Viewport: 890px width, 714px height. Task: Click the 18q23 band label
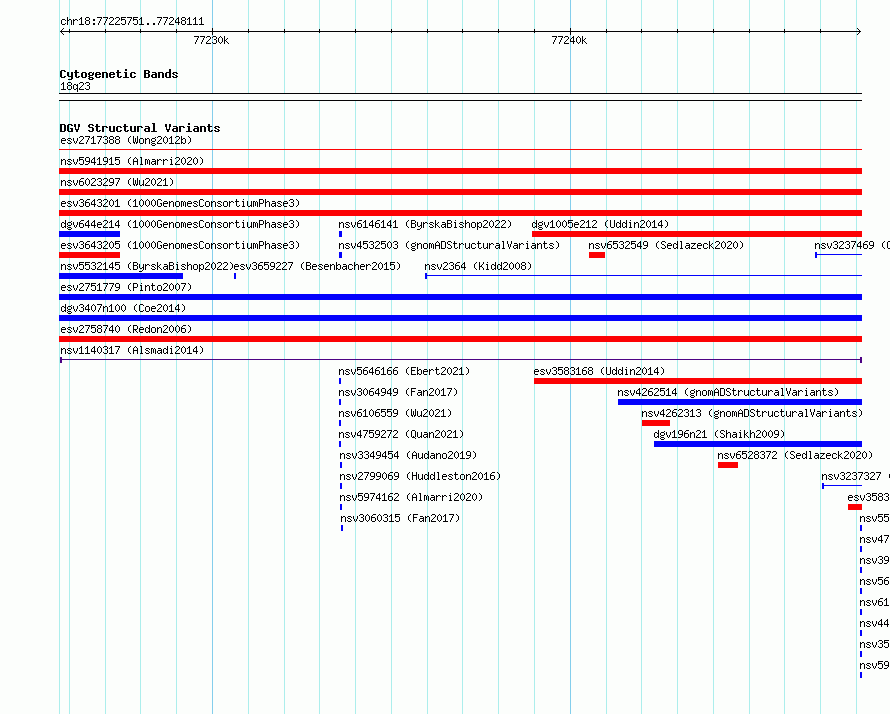[75, 86]
